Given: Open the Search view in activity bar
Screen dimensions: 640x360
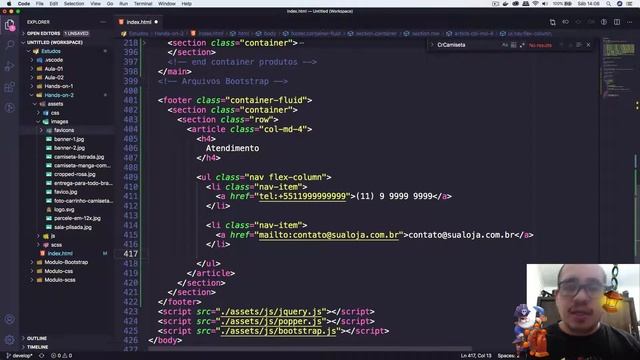Looking at the screenshot, I should [10, 45].
